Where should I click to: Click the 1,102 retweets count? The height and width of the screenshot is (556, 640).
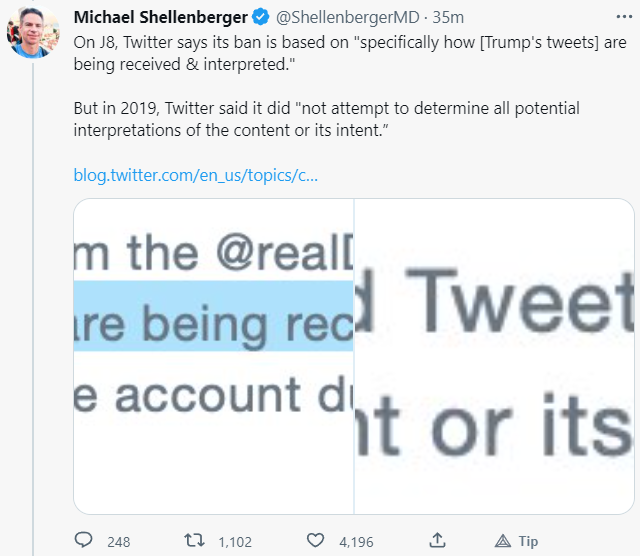pos(234,542)
